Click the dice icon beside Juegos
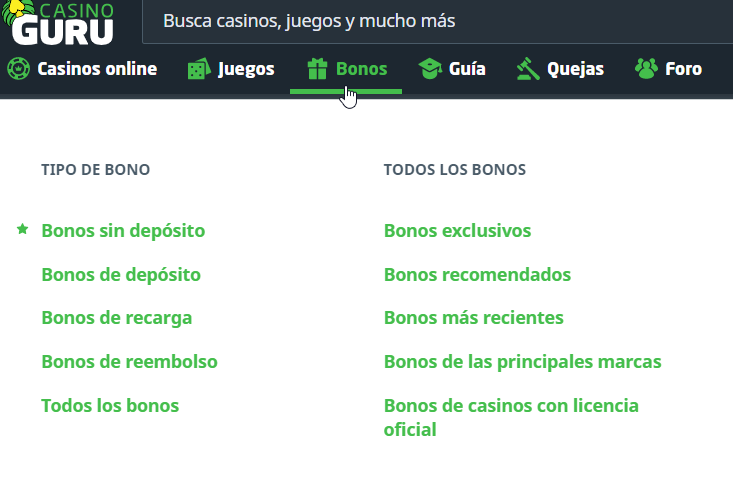733x478 pixels. pyautogui.click(x=199, y=69)
